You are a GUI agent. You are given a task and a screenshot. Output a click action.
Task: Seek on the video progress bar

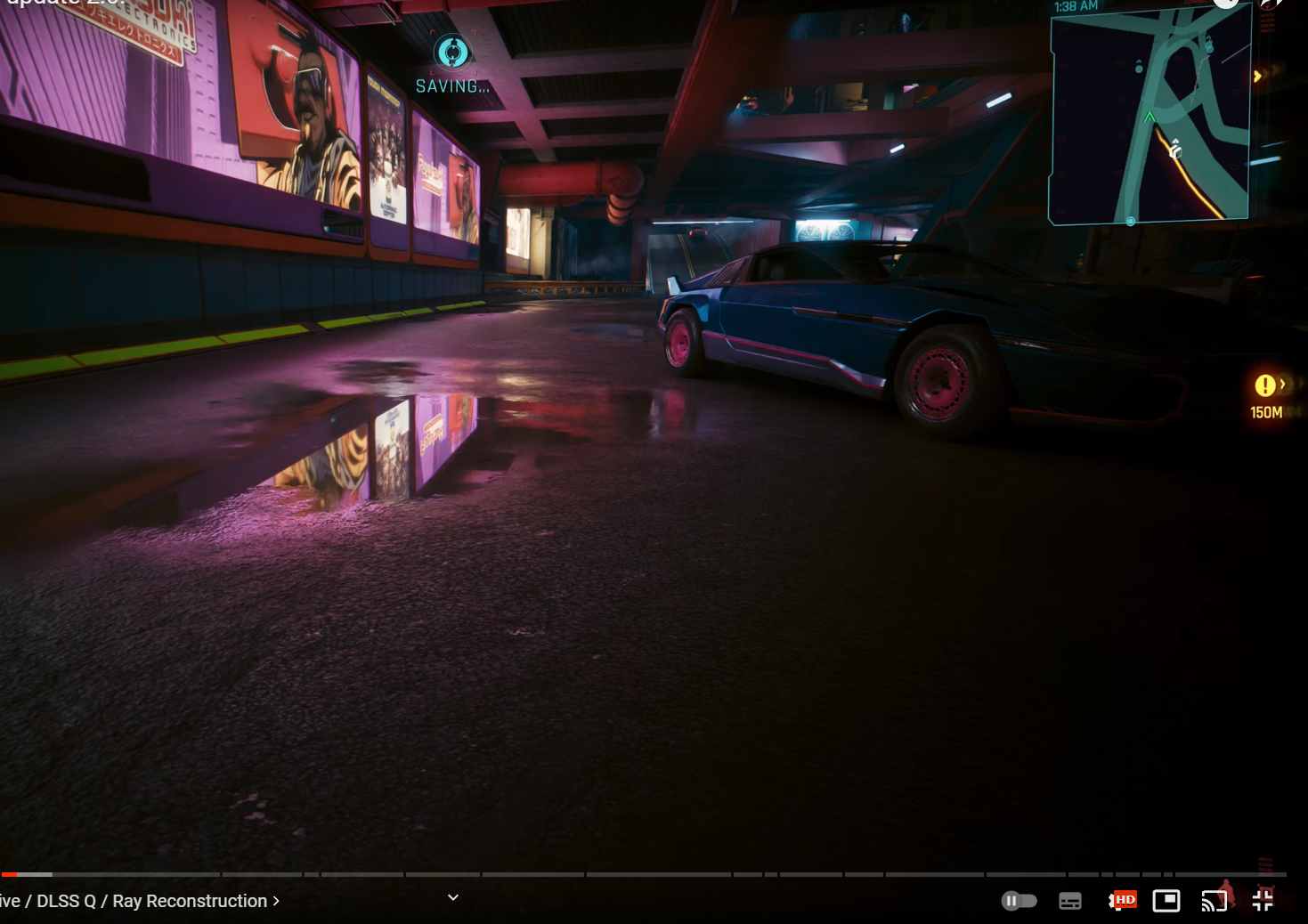643,874
